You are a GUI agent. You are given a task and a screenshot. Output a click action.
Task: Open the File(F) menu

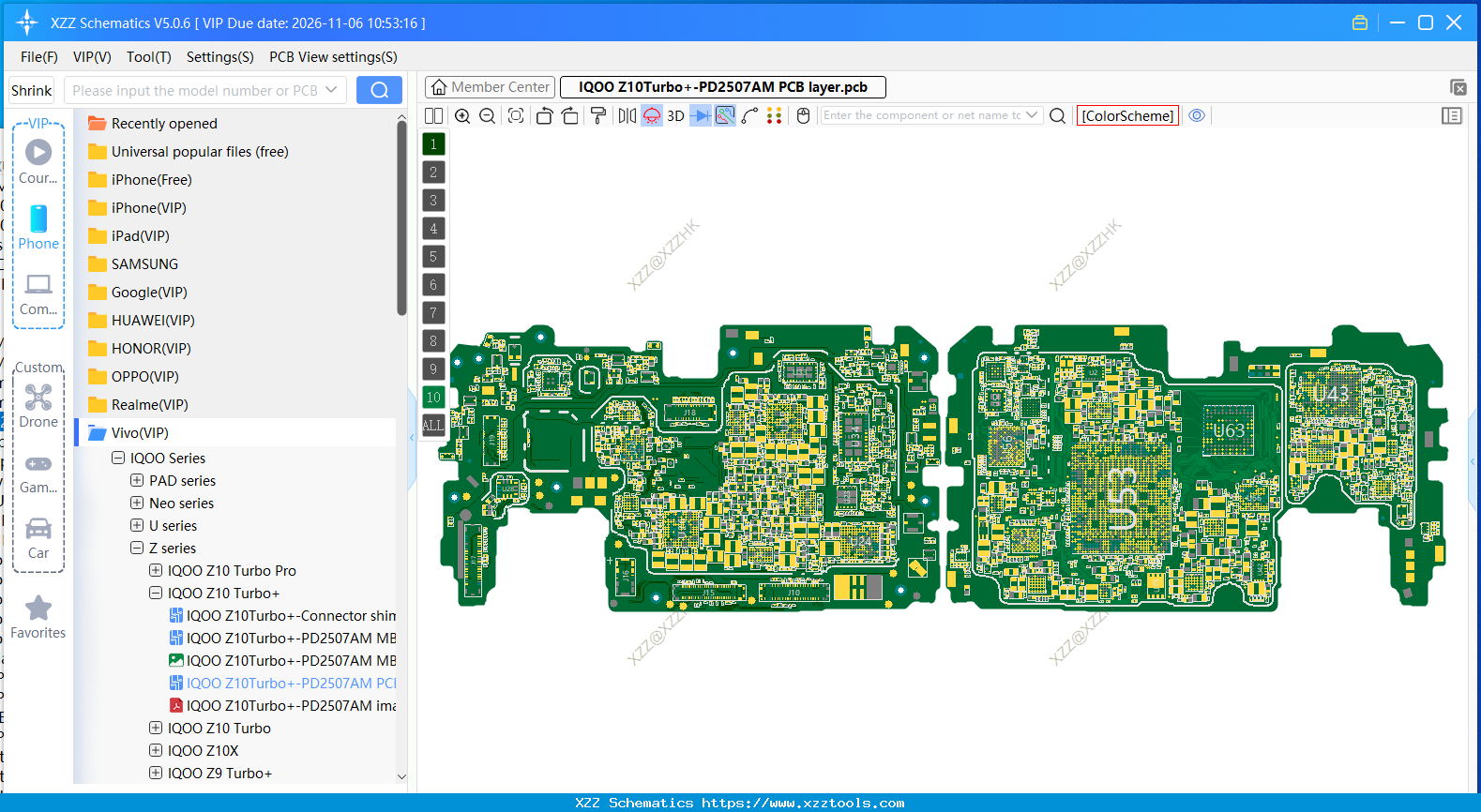(39, 57)
